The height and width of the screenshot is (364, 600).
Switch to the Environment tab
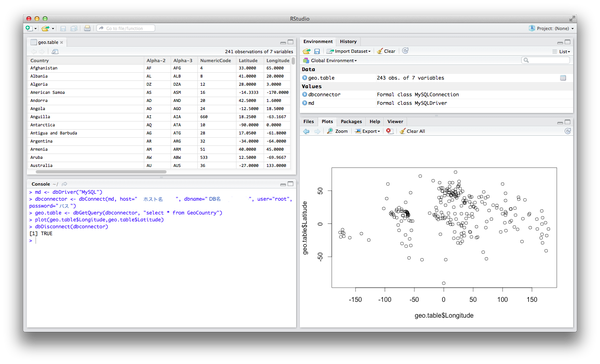click(318, 41)
